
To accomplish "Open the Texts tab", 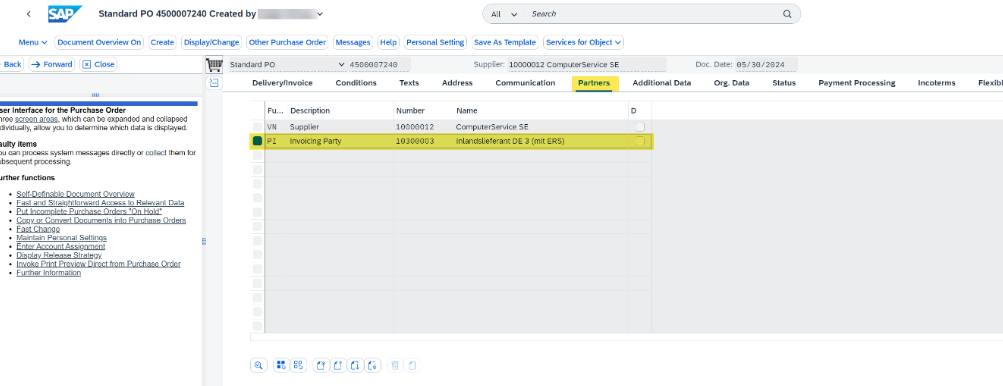I will pos(409,83).
